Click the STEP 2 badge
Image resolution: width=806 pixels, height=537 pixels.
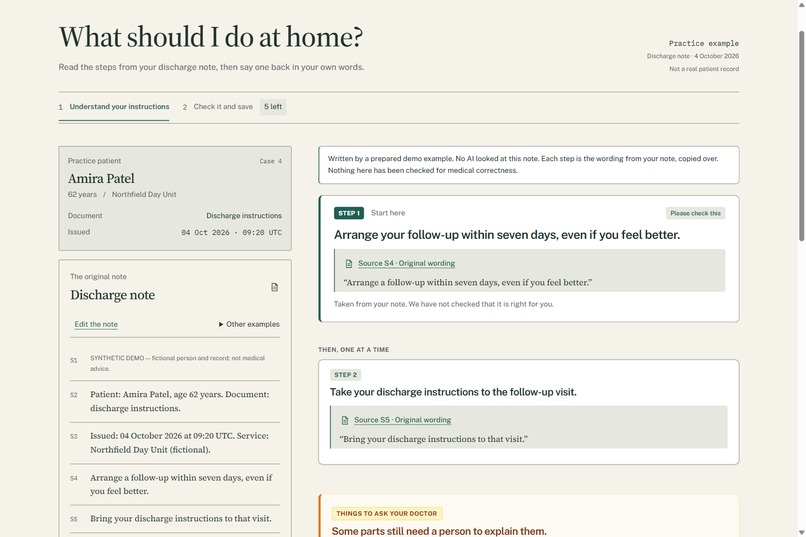point(345,375)
